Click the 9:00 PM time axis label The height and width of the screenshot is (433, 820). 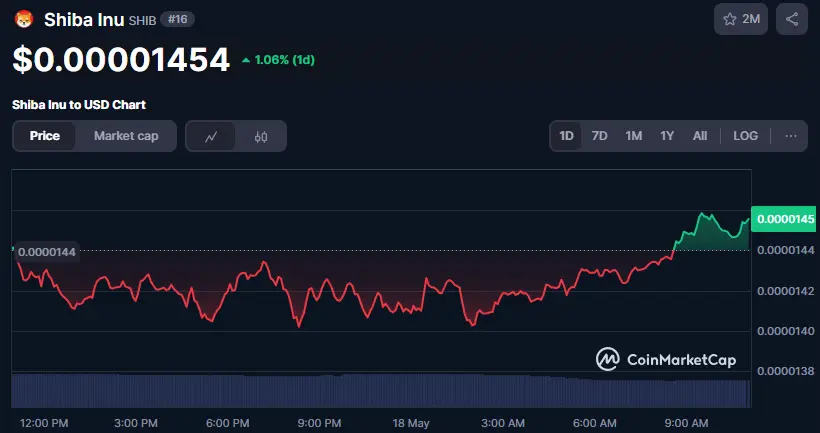(x=319, y=423)
